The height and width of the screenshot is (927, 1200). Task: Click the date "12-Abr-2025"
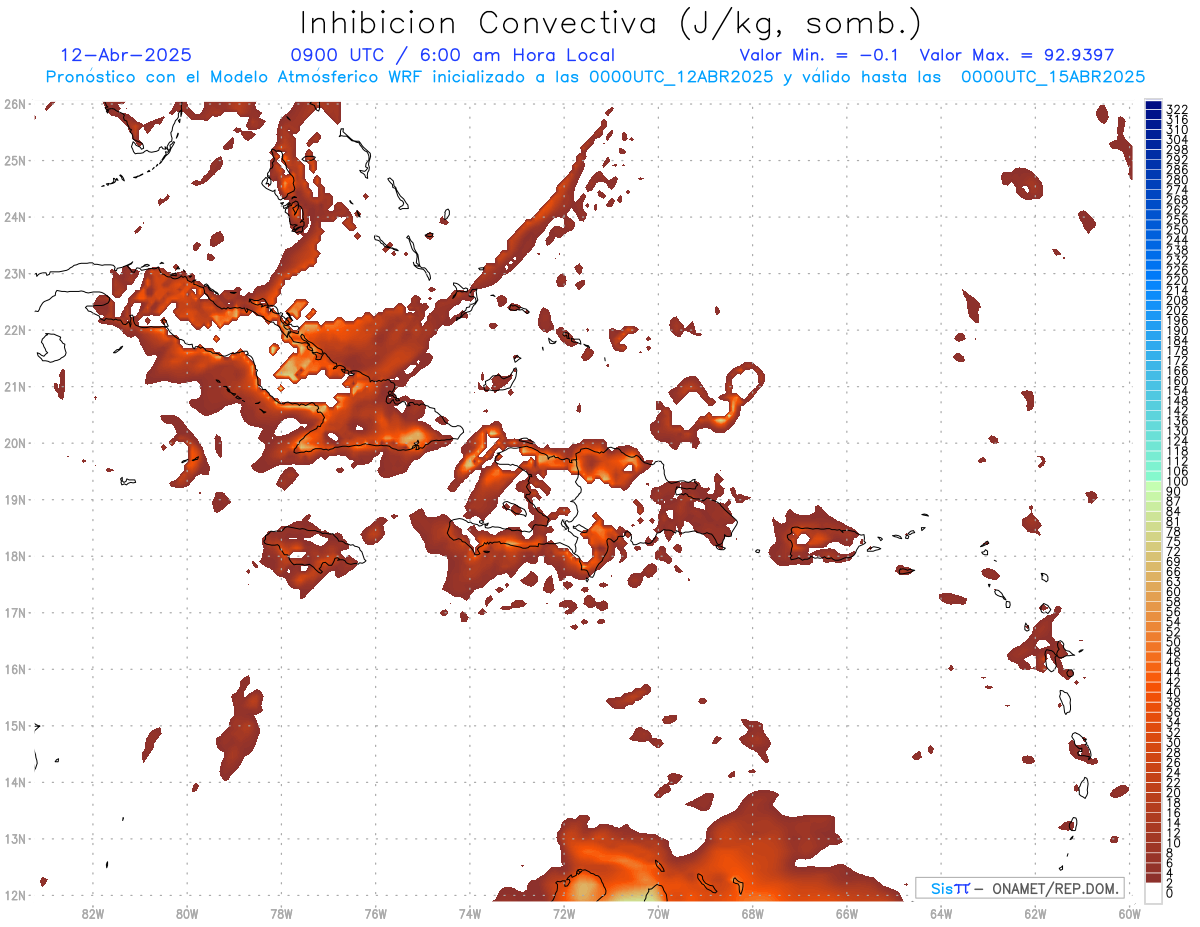coord(127,55)
